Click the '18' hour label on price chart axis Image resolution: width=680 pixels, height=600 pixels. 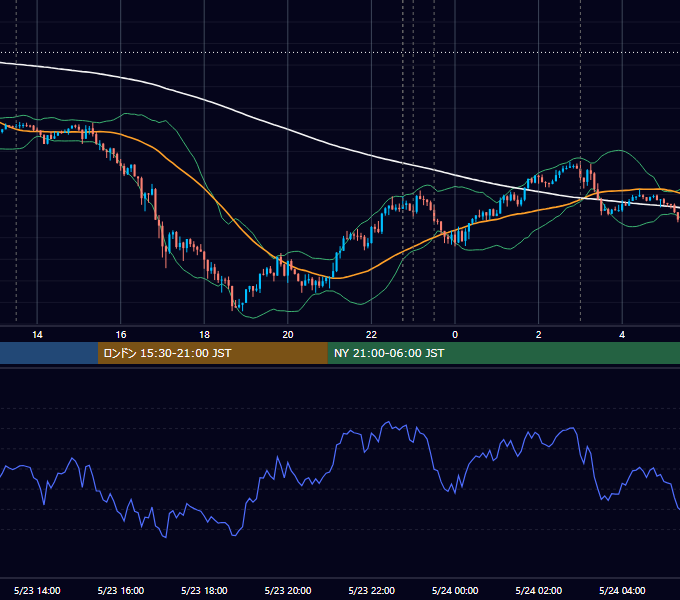click(x=204, y=335)
